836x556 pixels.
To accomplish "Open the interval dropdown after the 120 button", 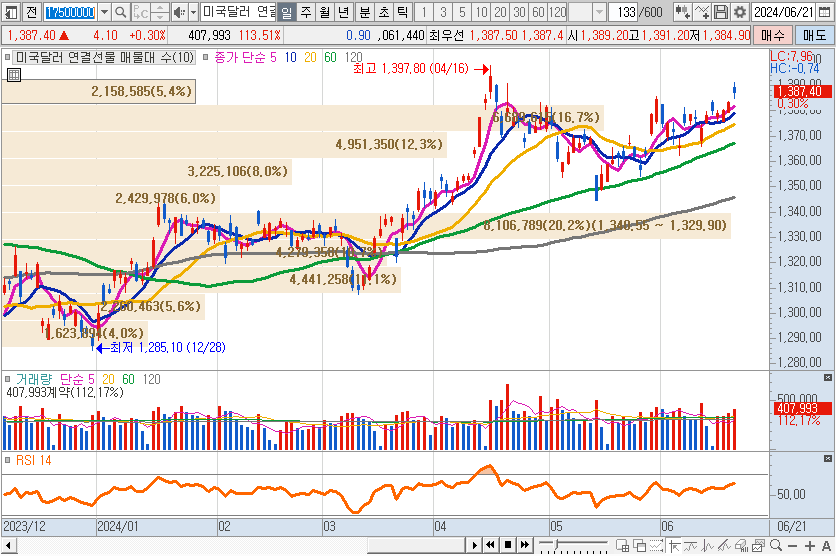I will pos(599,12).
